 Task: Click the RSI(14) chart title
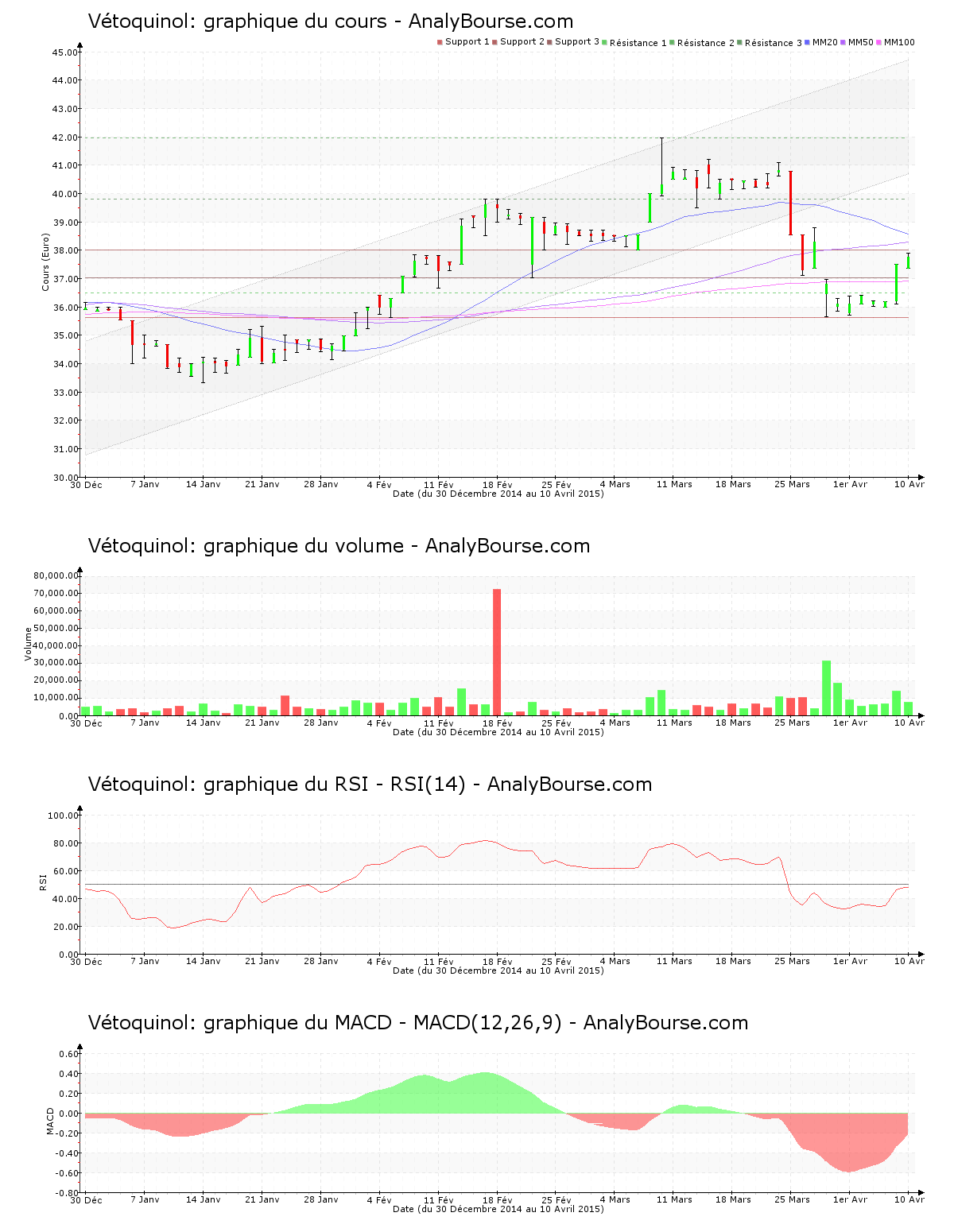tap(370, 785)
